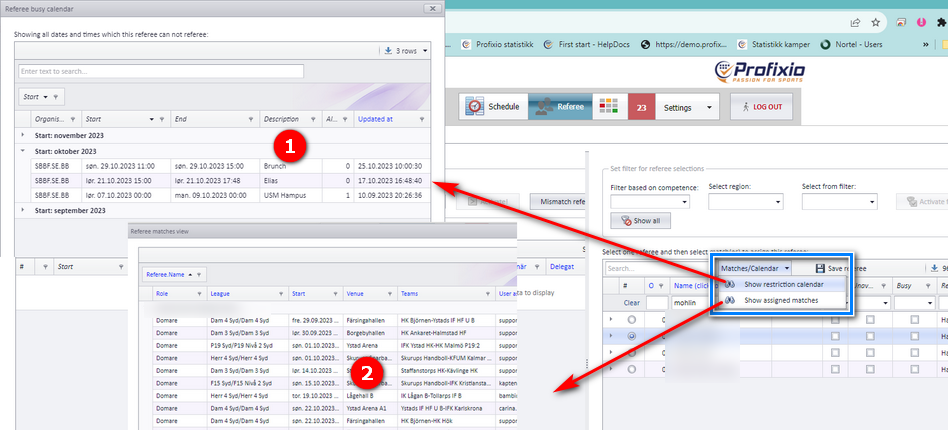
Task: Click the Save referee button
Action: (x=841, y=268)
